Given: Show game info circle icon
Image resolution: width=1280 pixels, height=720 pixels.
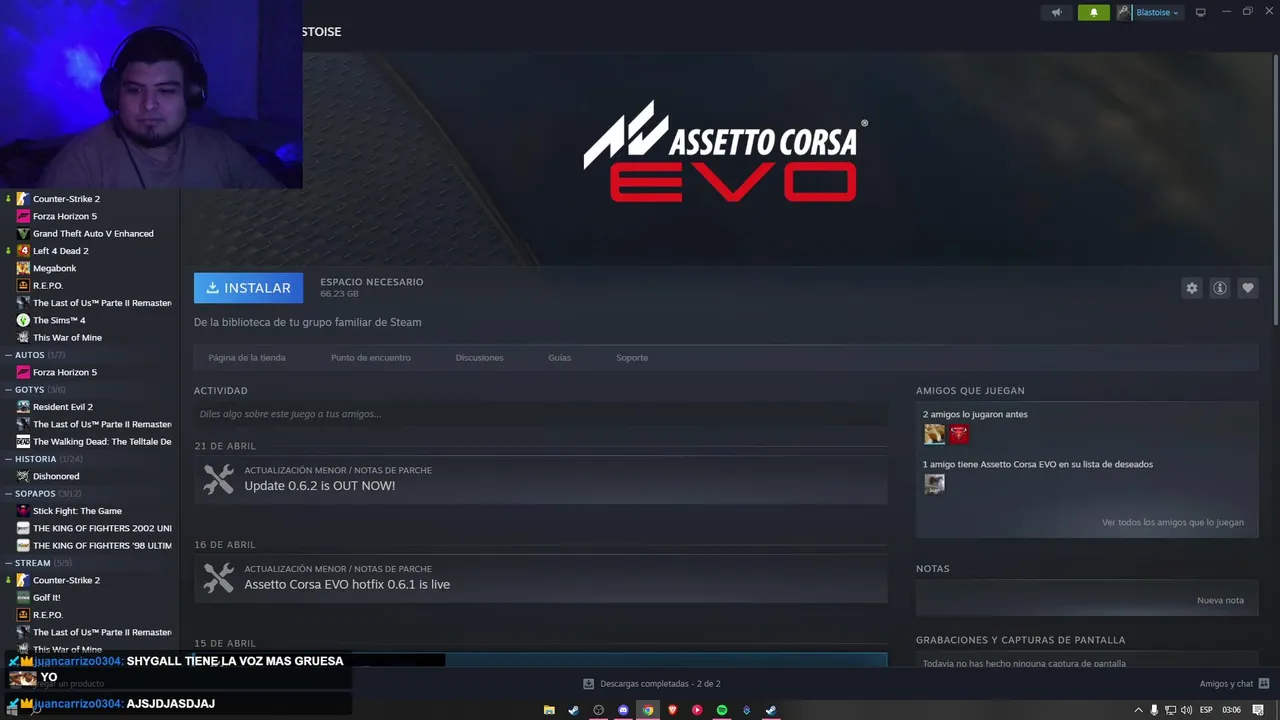Looking at the screenshot, I should [x=1219, y=288].
